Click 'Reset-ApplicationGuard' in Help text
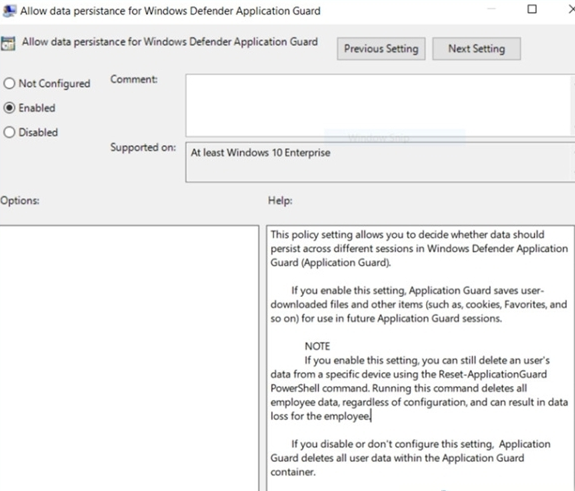The height and width of the screenshot is (491, 575). (x=492, y=374)
